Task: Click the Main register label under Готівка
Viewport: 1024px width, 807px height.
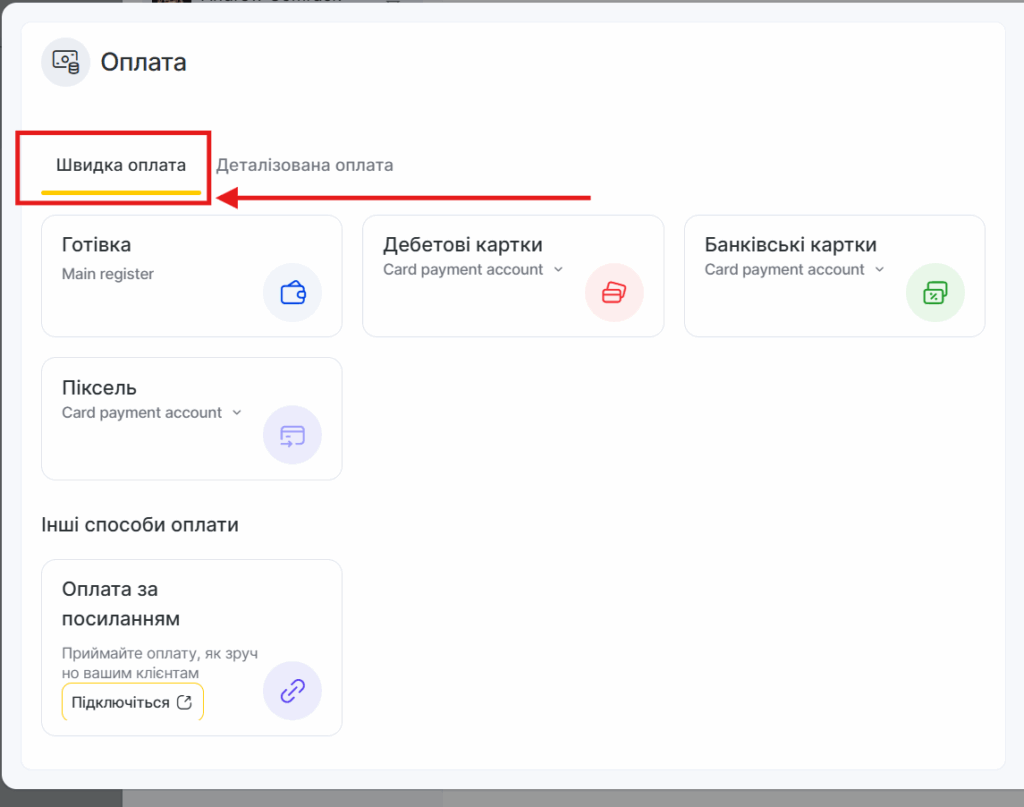Action: 108,273
